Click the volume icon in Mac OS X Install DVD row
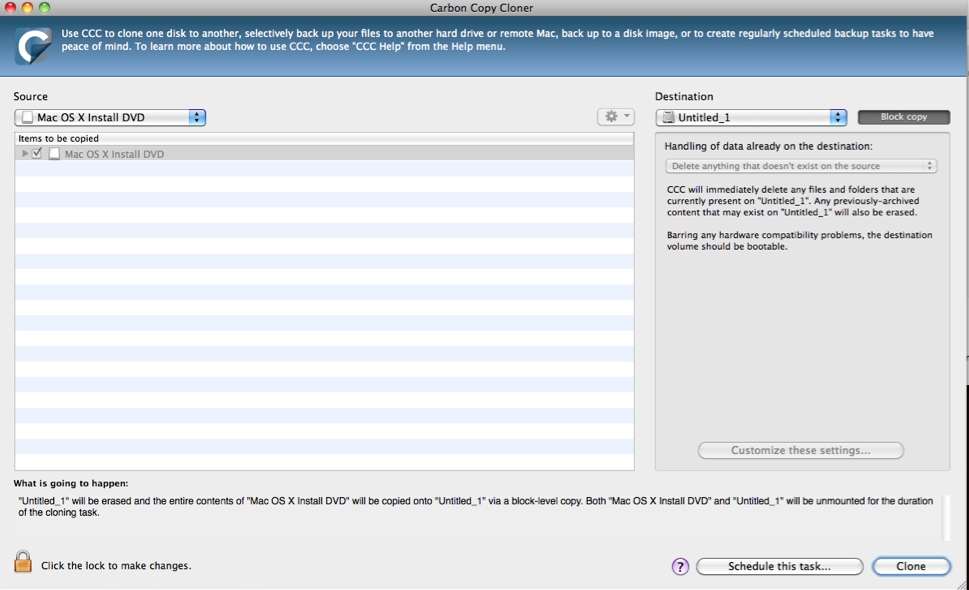This screenshot has height=590, width=969. click(x=54, y=154)
